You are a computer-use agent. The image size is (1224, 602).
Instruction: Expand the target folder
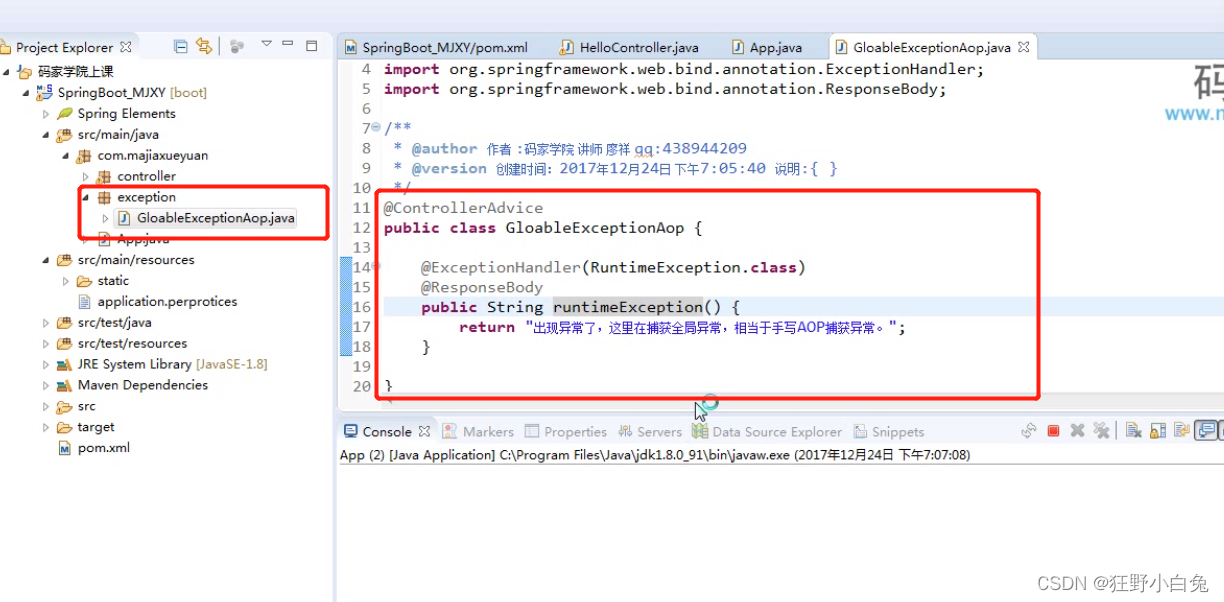point(46,428)
